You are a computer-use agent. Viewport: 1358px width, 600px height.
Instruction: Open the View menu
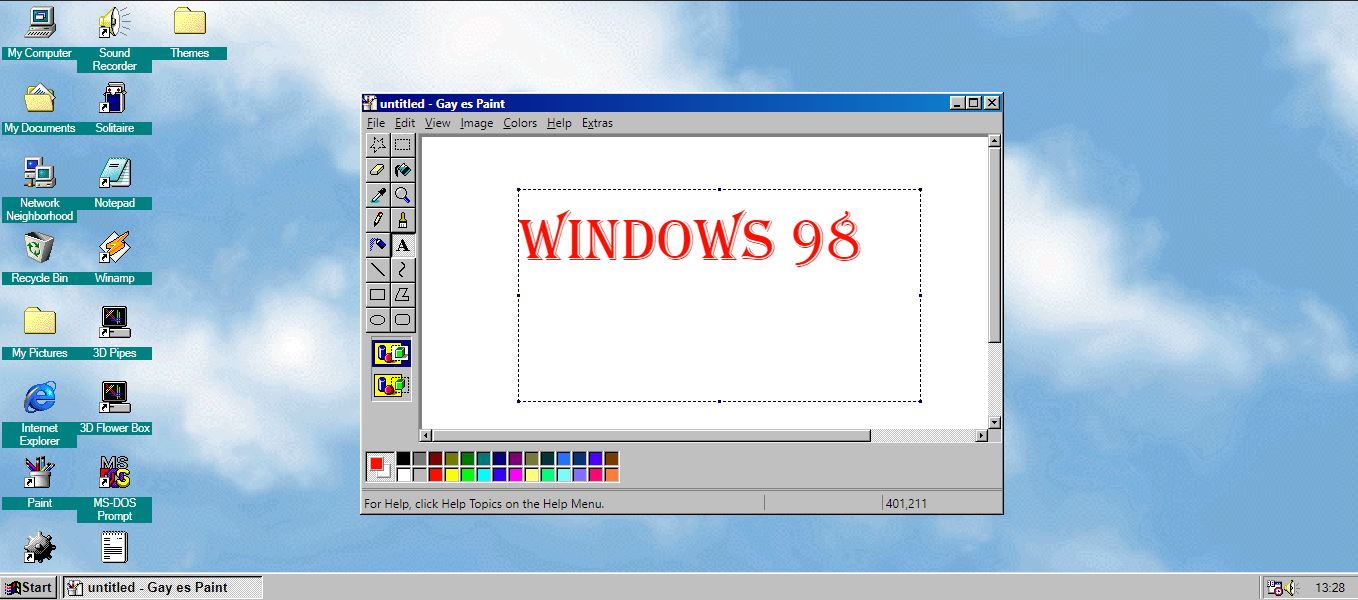[437, 123]
